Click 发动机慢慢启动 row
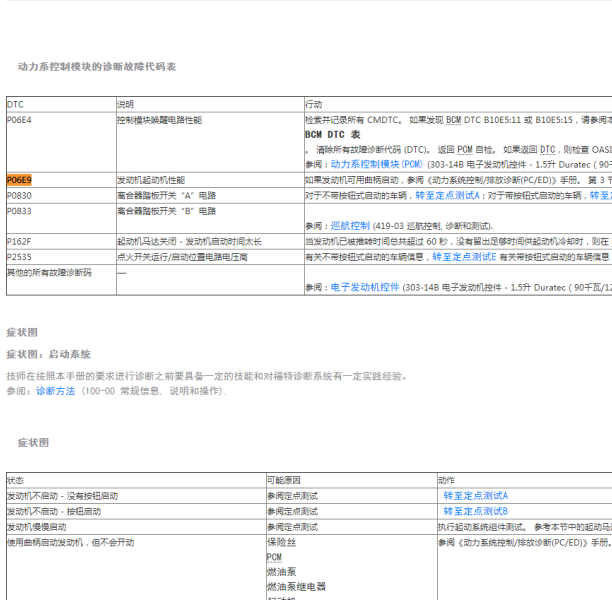The width and height of the screenshot is (612, 600). tap(37, 527)
